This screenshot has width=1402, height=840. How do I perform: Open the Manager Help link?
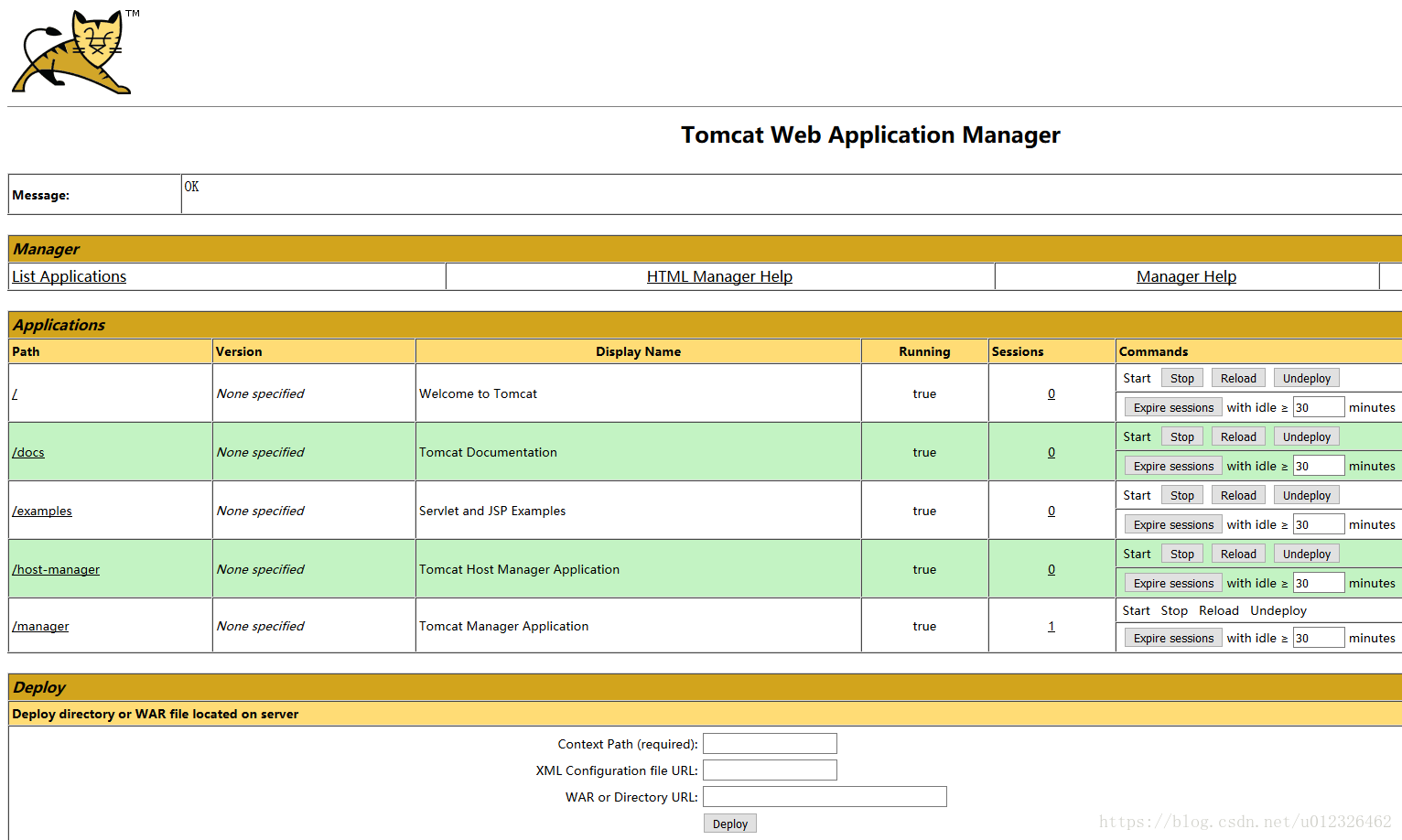point(1186,276)
